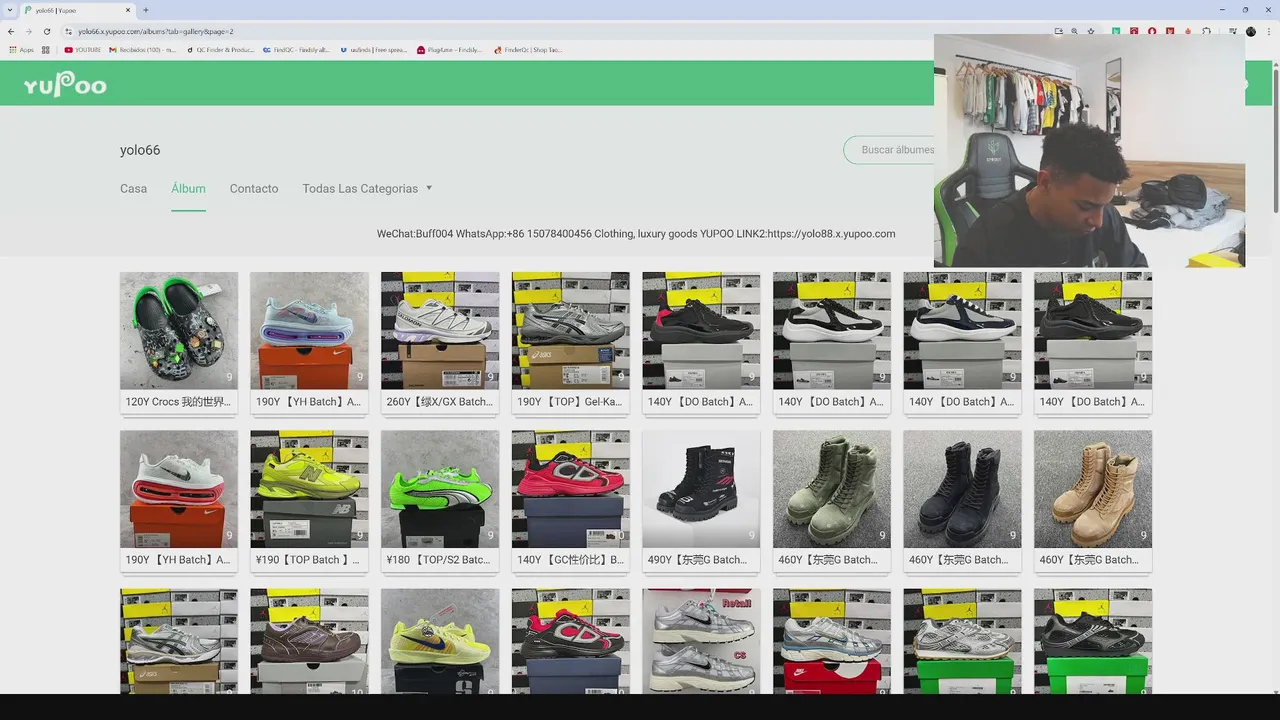Open the media controls icon
Screen dimensions: 1280x720
click(1232, 31)
